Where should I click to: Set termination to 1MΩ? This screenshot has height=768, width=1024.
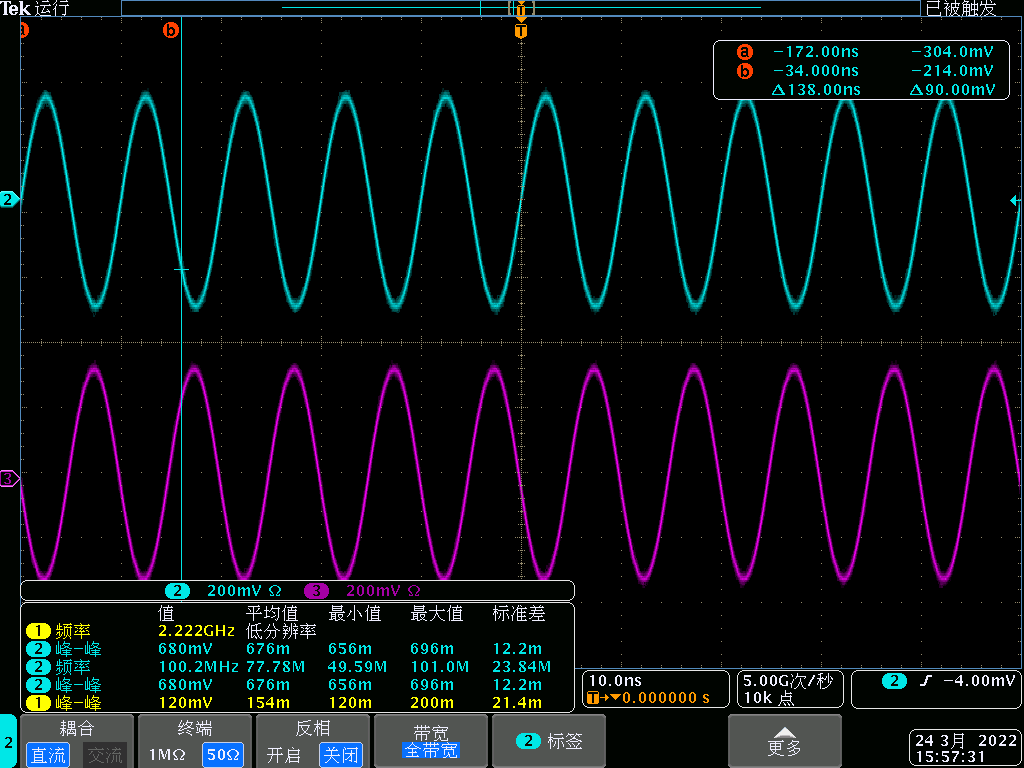pyautogui.click(x=168, y=756)
